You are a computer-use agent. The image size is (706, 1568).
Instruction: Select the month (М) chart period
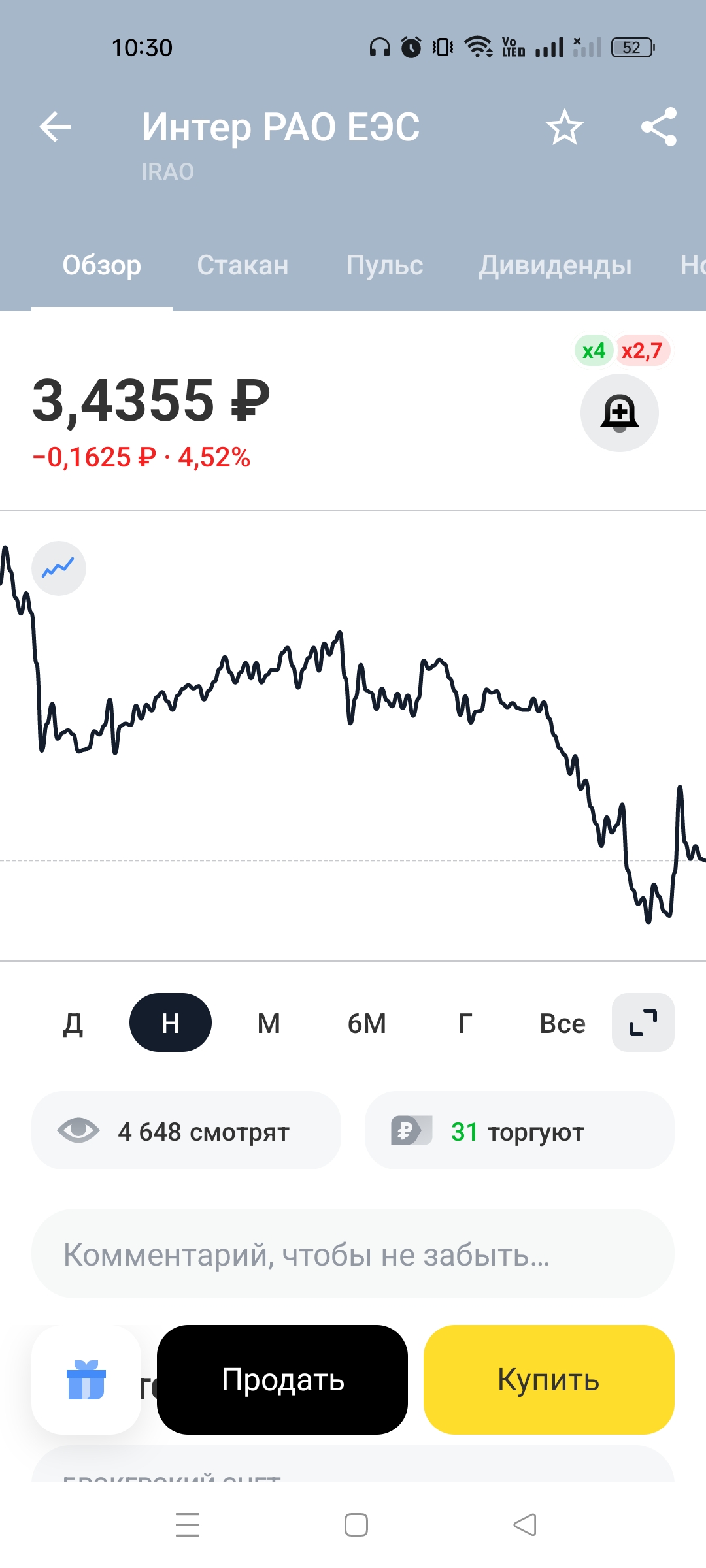point(269,1023)
